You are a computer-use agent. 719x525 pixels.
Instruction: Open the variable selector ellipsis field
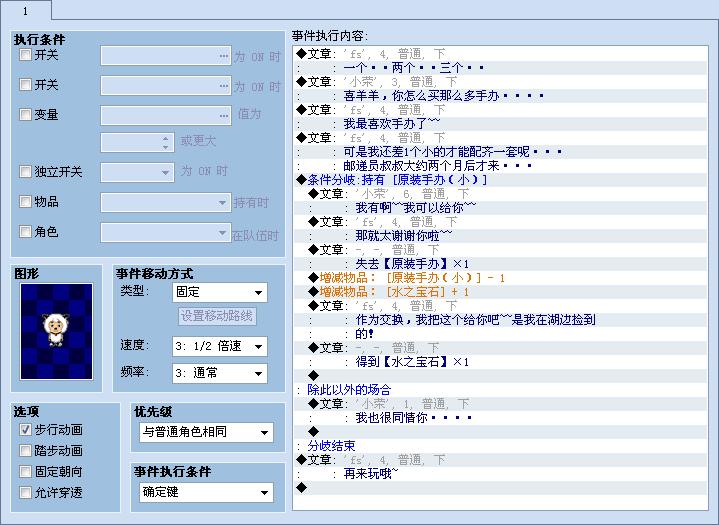pyautogui.click(x=166, y=116)
